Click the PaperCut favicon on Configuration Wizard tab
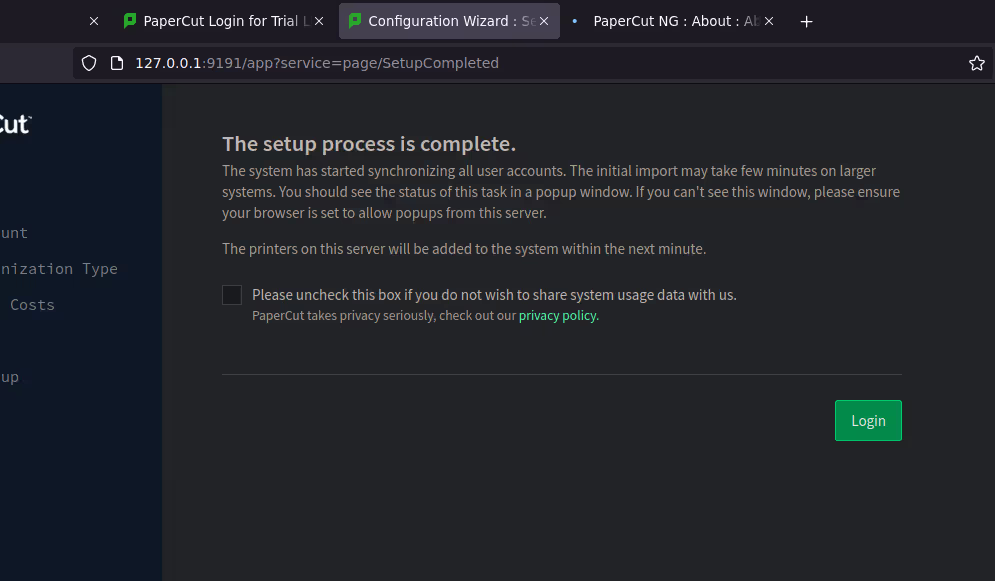The width and height of the screenshot is (995, 581). tap(355, 20)
